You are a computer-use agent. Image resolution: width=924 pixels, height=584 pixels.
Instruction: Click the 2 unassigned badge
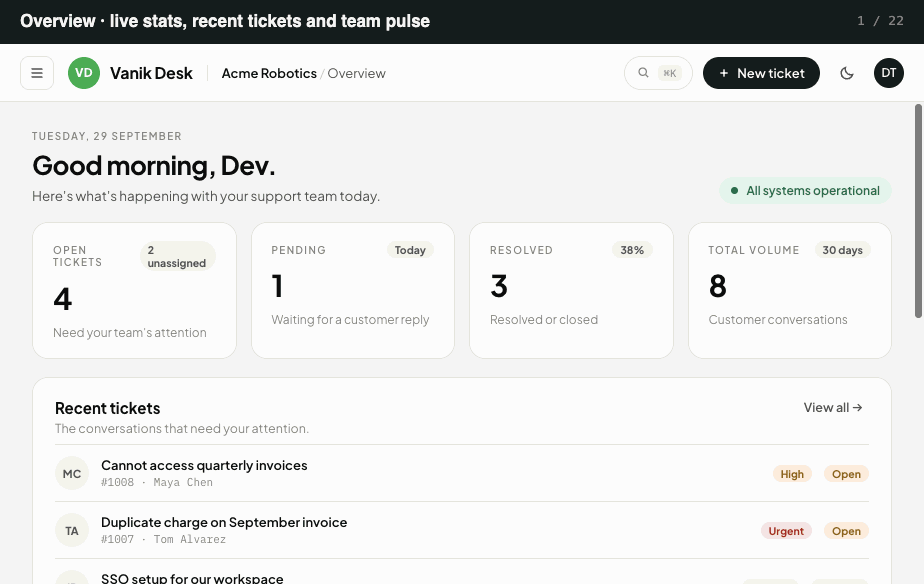click(177, 256)
